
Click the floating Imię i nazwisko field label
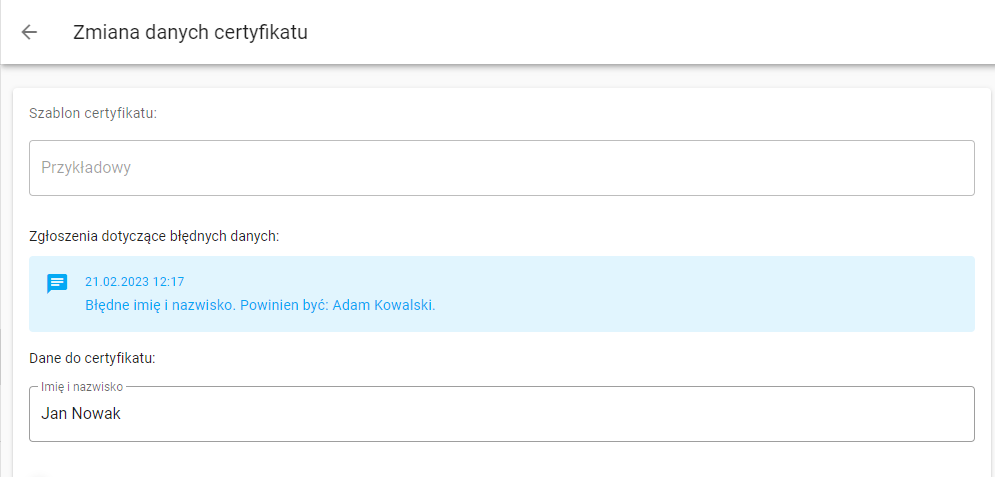(82, 386)
